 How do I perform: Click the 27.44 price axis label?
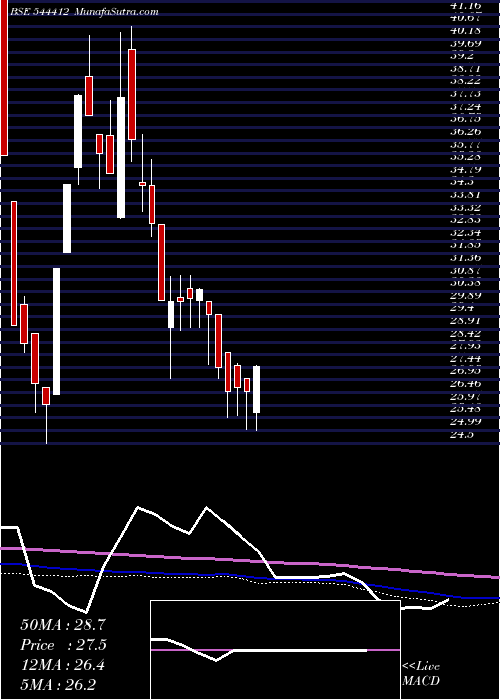pos(465,358)
